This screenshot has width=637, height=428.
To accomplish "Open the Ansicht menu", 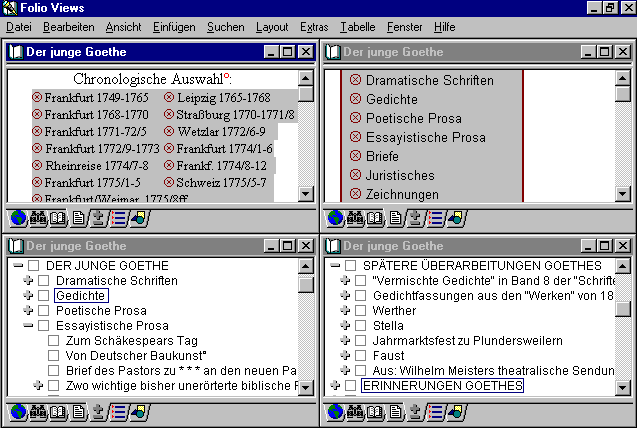I will pyautogui.click(x=124, y=27).
